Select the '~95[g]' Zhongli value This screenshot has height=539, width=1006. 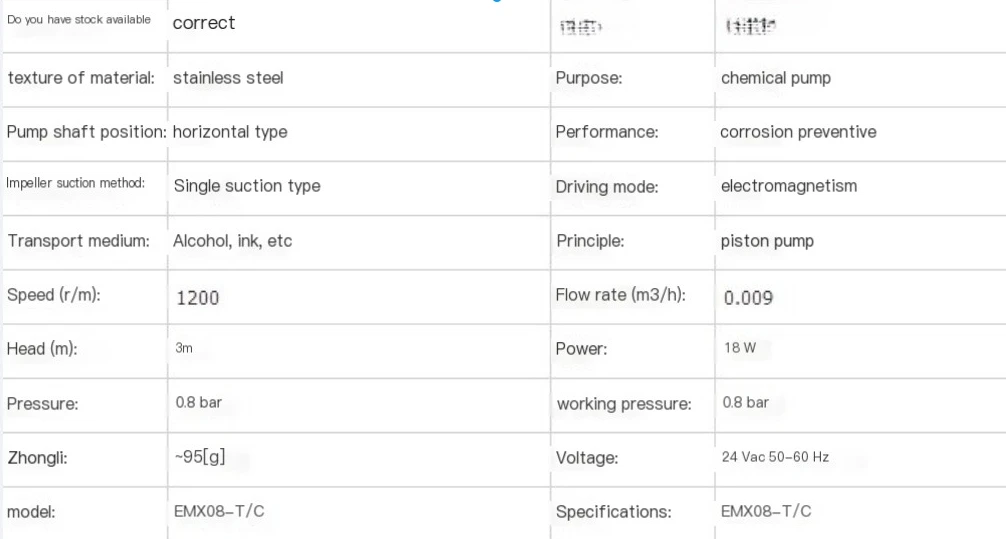click(x=199, y=457)
